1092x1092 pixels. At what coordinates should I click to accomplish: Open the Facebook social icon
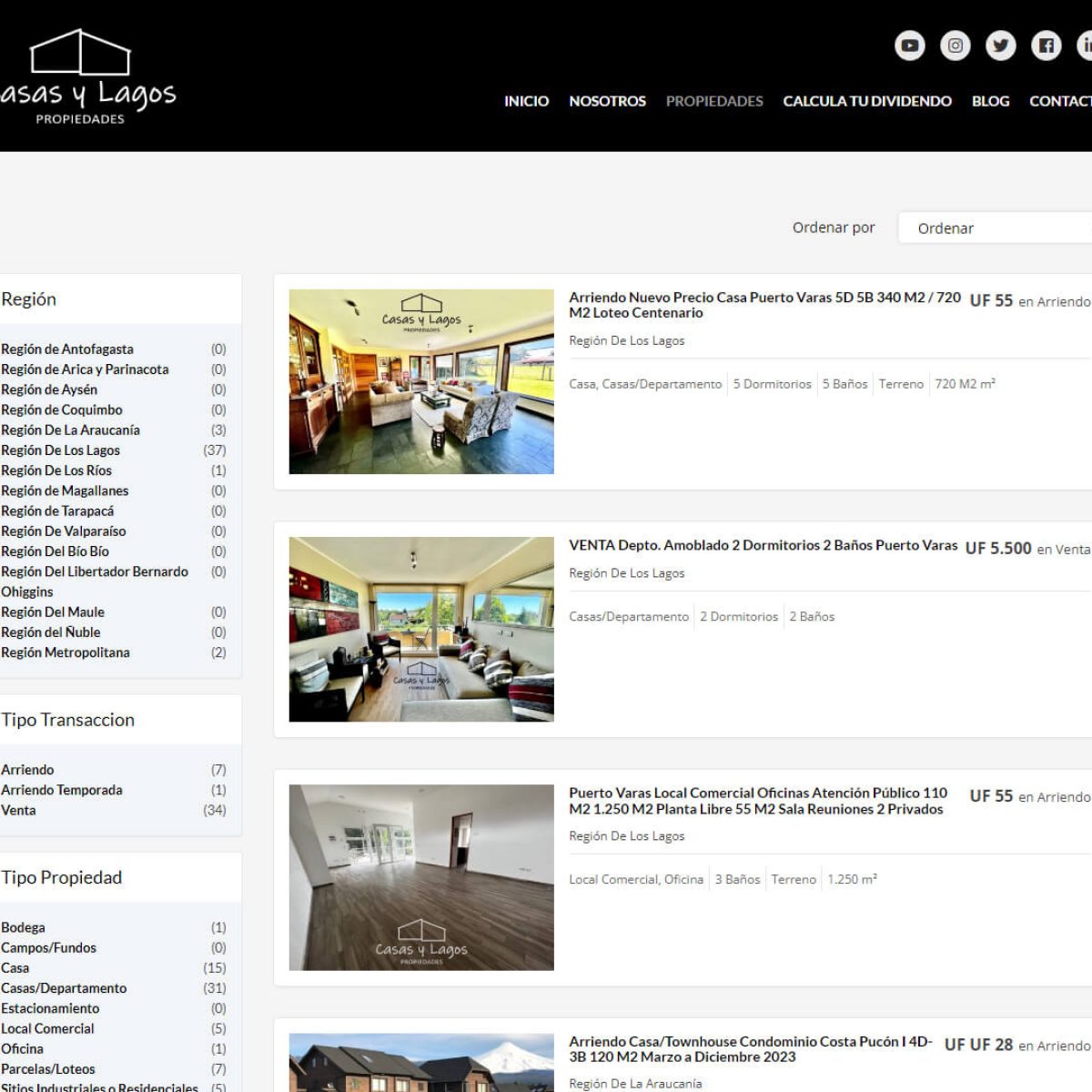click(1046, 45)
